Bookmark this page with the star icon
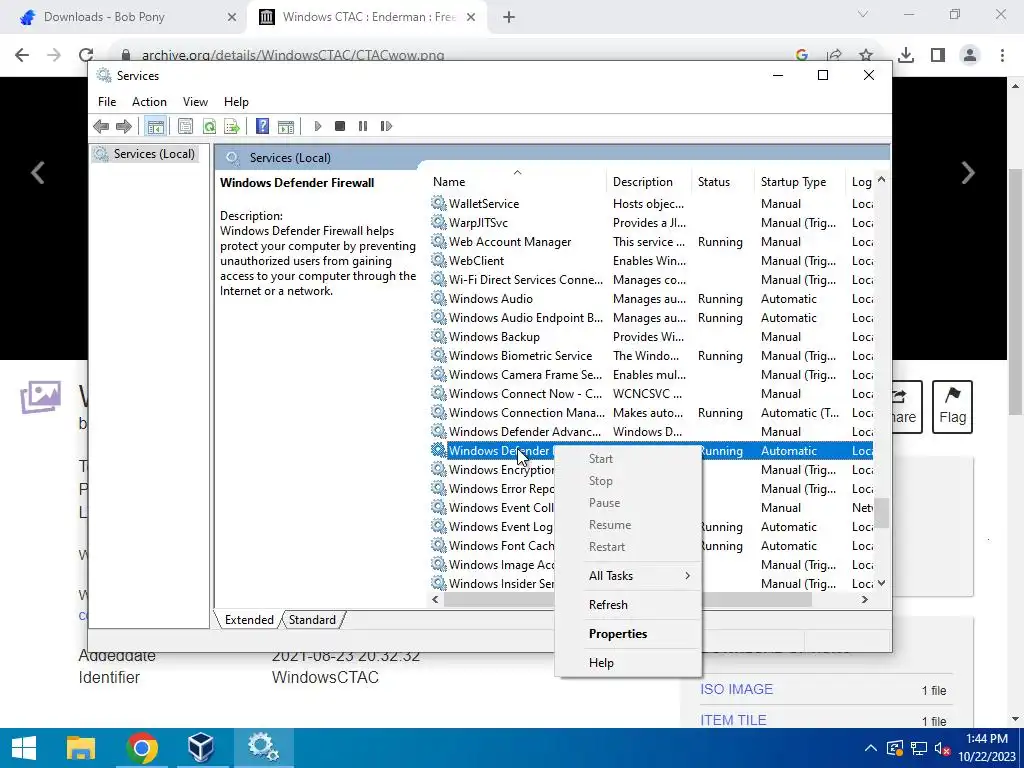 point(866,55)
